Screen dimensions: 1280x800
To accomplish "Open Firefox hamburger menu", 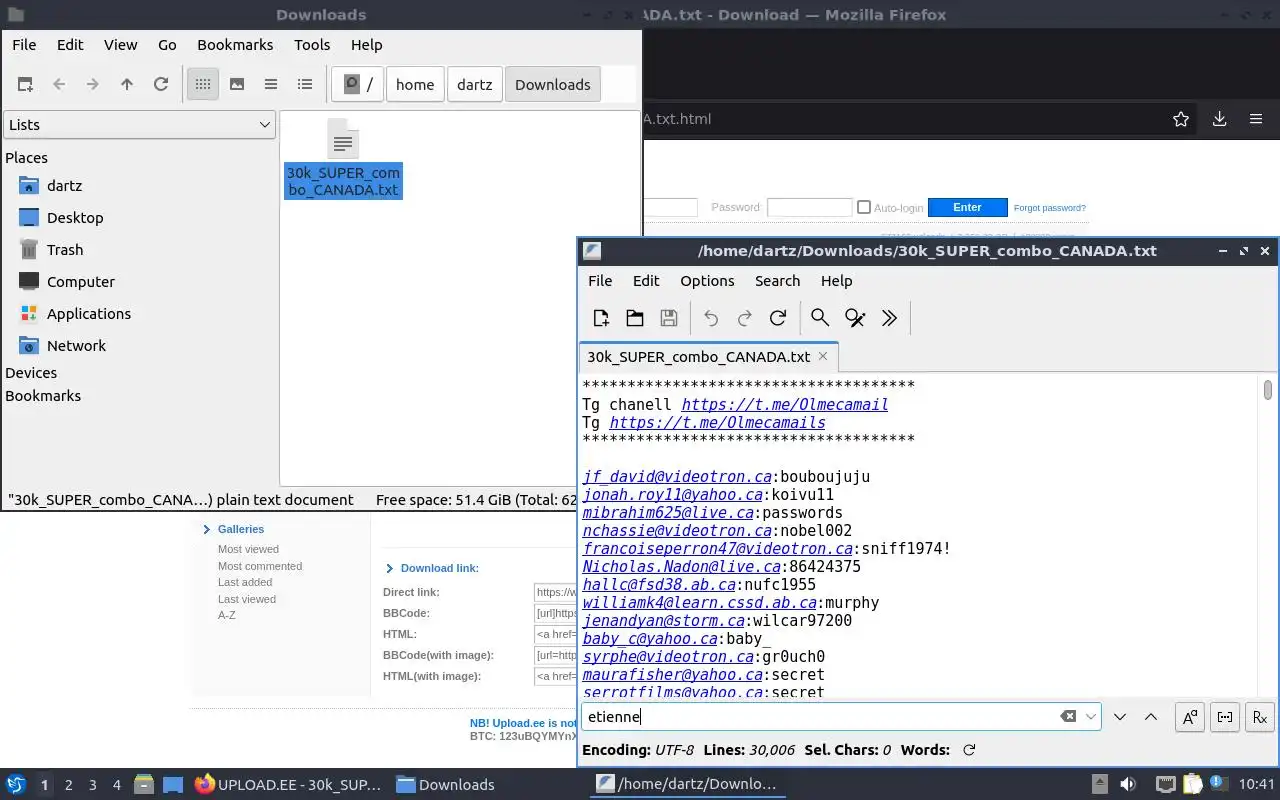I will point(1256,119).
